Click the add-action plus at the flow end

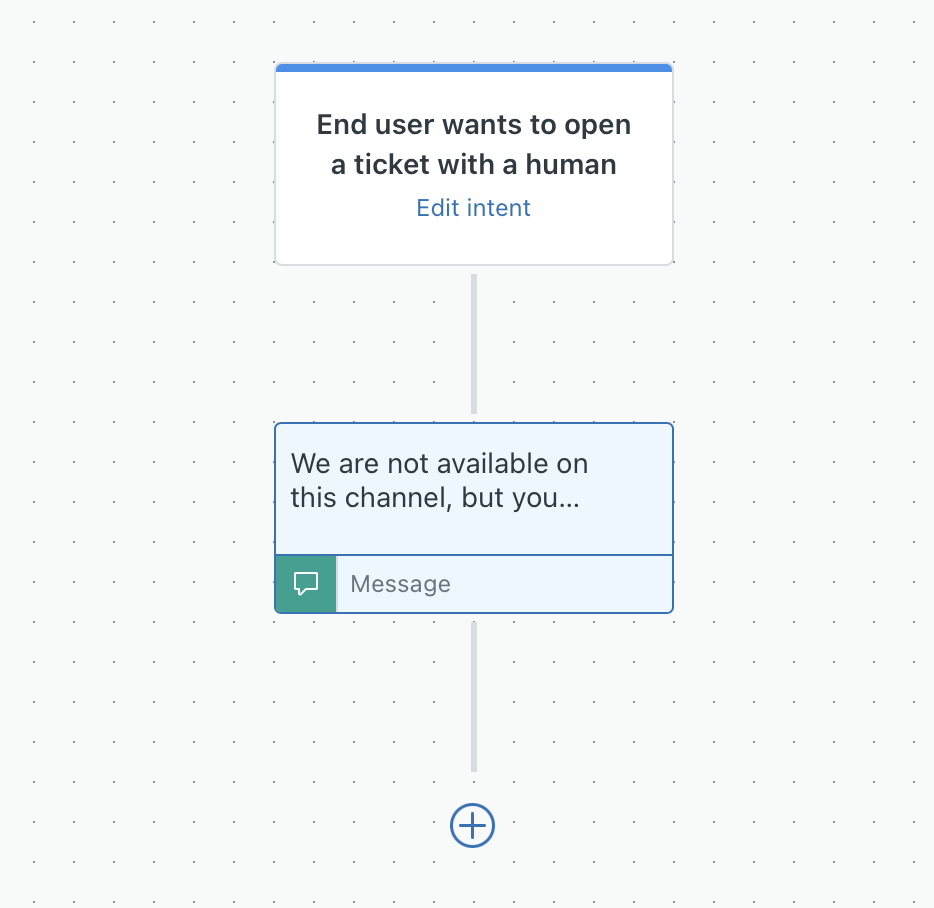point(471,826)
